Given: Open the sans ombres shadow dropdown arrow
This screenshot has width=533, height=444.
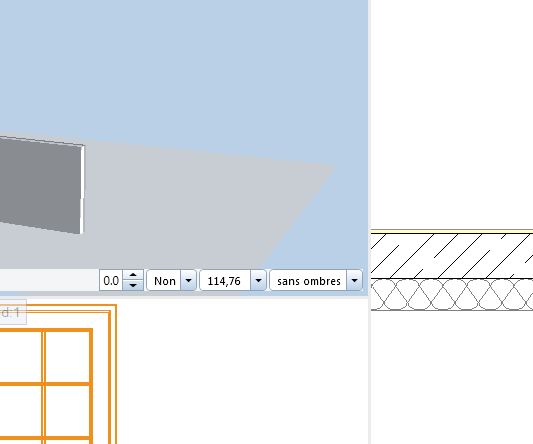Looking at the screenshot, I should [354, 280].
